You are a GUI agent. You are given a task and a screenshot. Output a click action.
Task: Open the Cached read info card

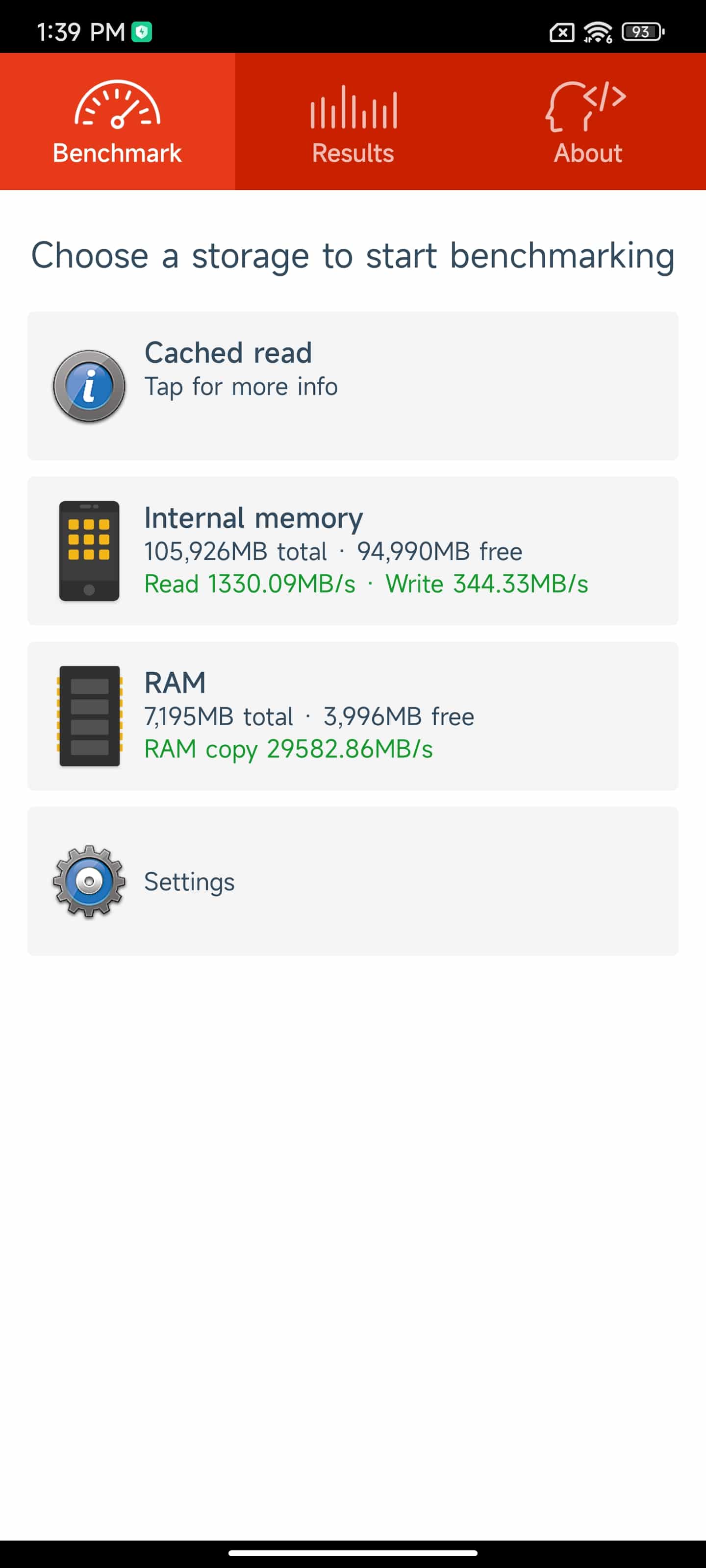(x=353, y=386)
